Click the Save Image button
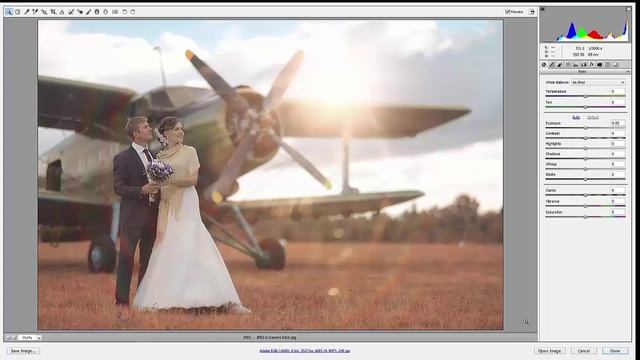 tap(23, 351)
